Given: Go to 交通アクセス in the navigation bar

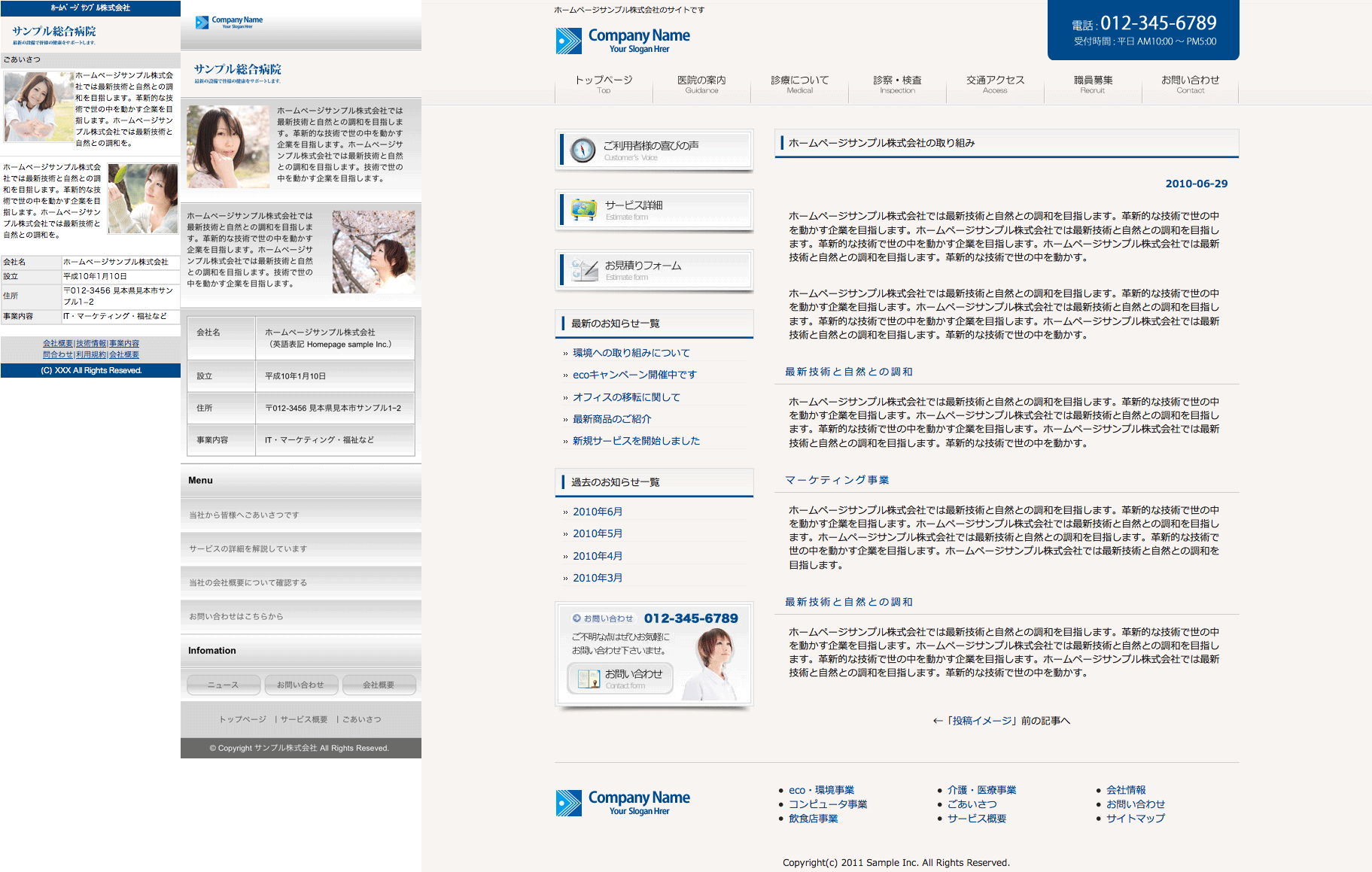Looking at the screenshot, I should pos(994,84).
